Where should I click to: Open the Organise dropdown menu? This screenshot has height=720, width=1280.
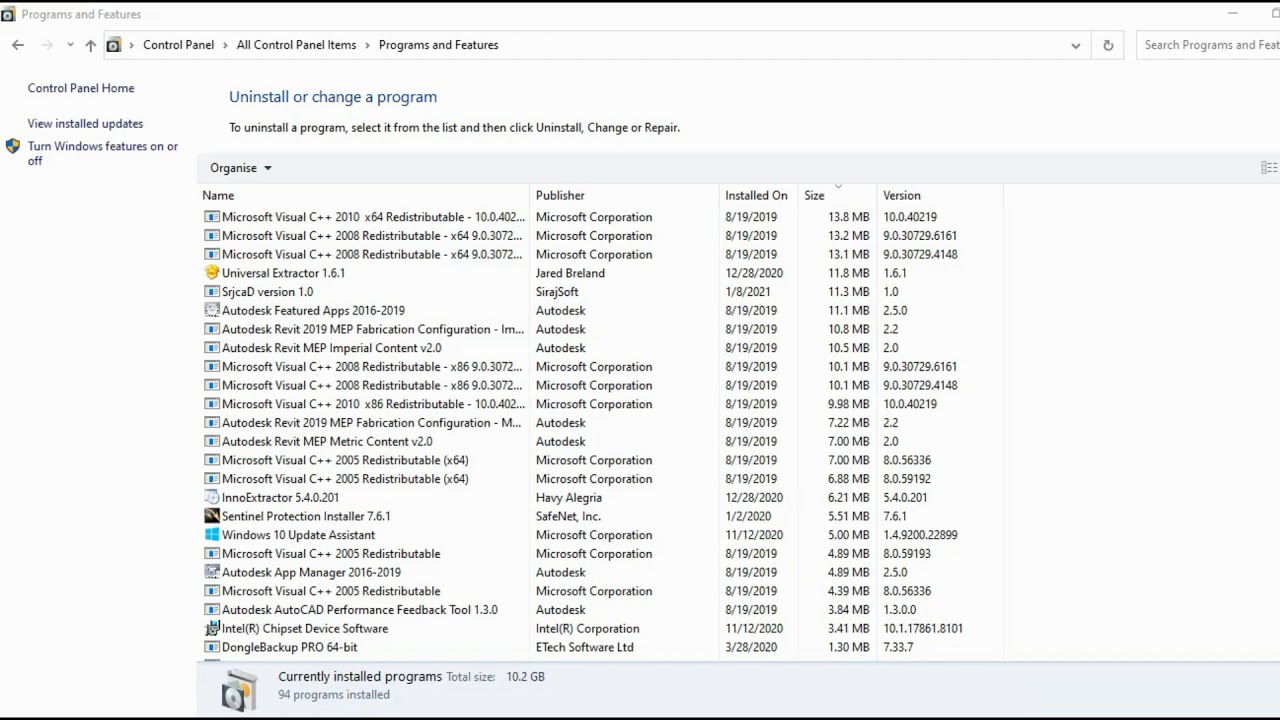click(240, 168)
